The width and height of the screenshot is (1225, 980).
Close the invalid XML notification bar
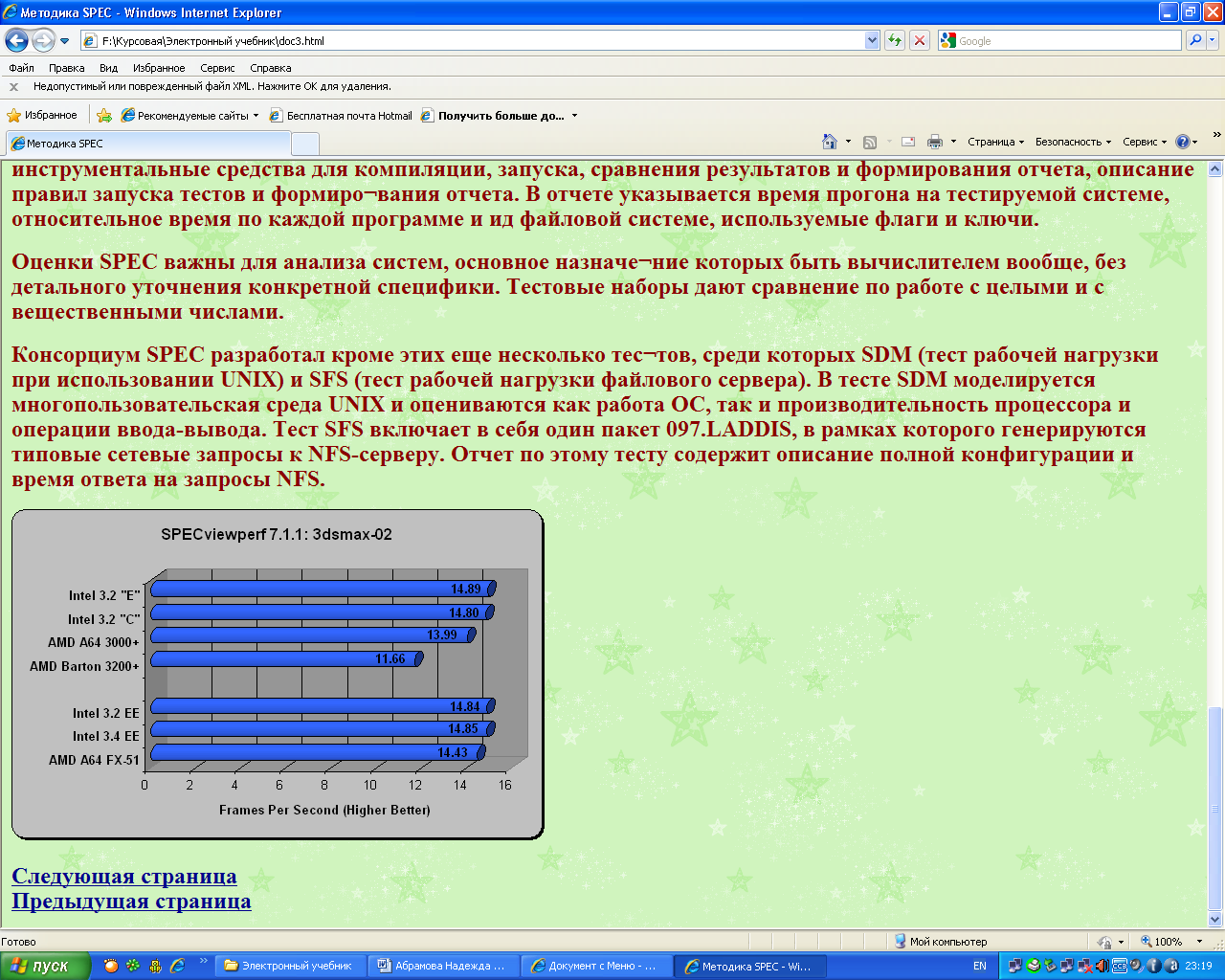click(13, 87)
